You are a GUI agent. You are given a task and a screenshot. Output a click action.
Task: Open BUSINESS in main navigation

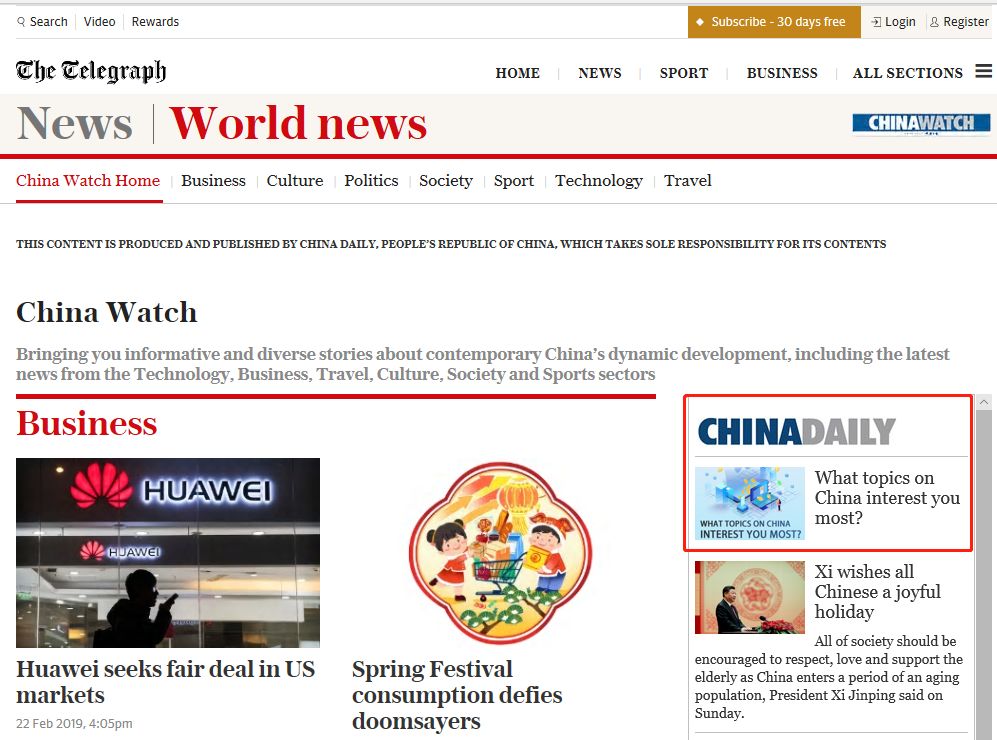pyautogui.click(x=782, y=73)
